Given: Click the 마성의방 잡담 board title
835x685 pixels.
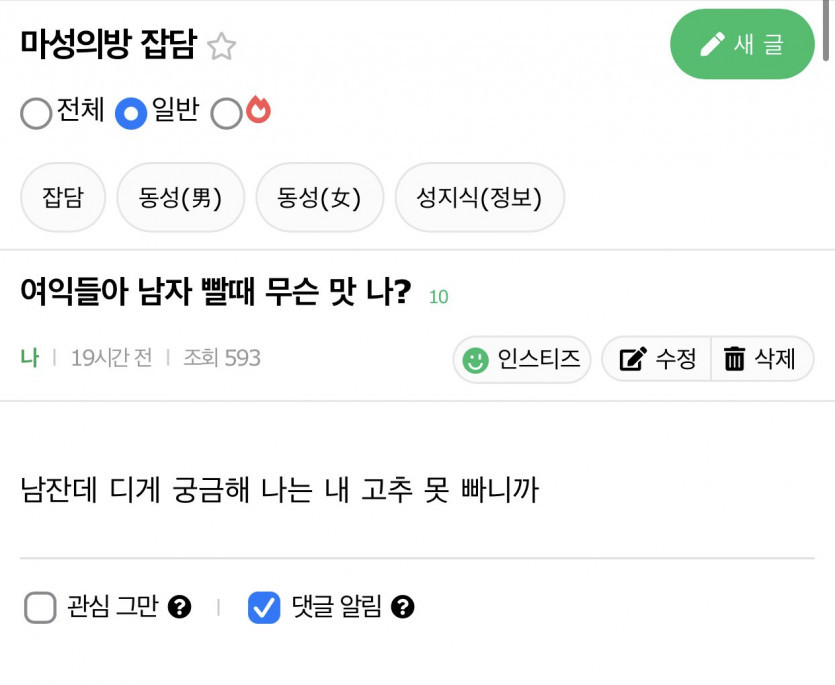Looking at the screenshot, I should coord(107,45).
